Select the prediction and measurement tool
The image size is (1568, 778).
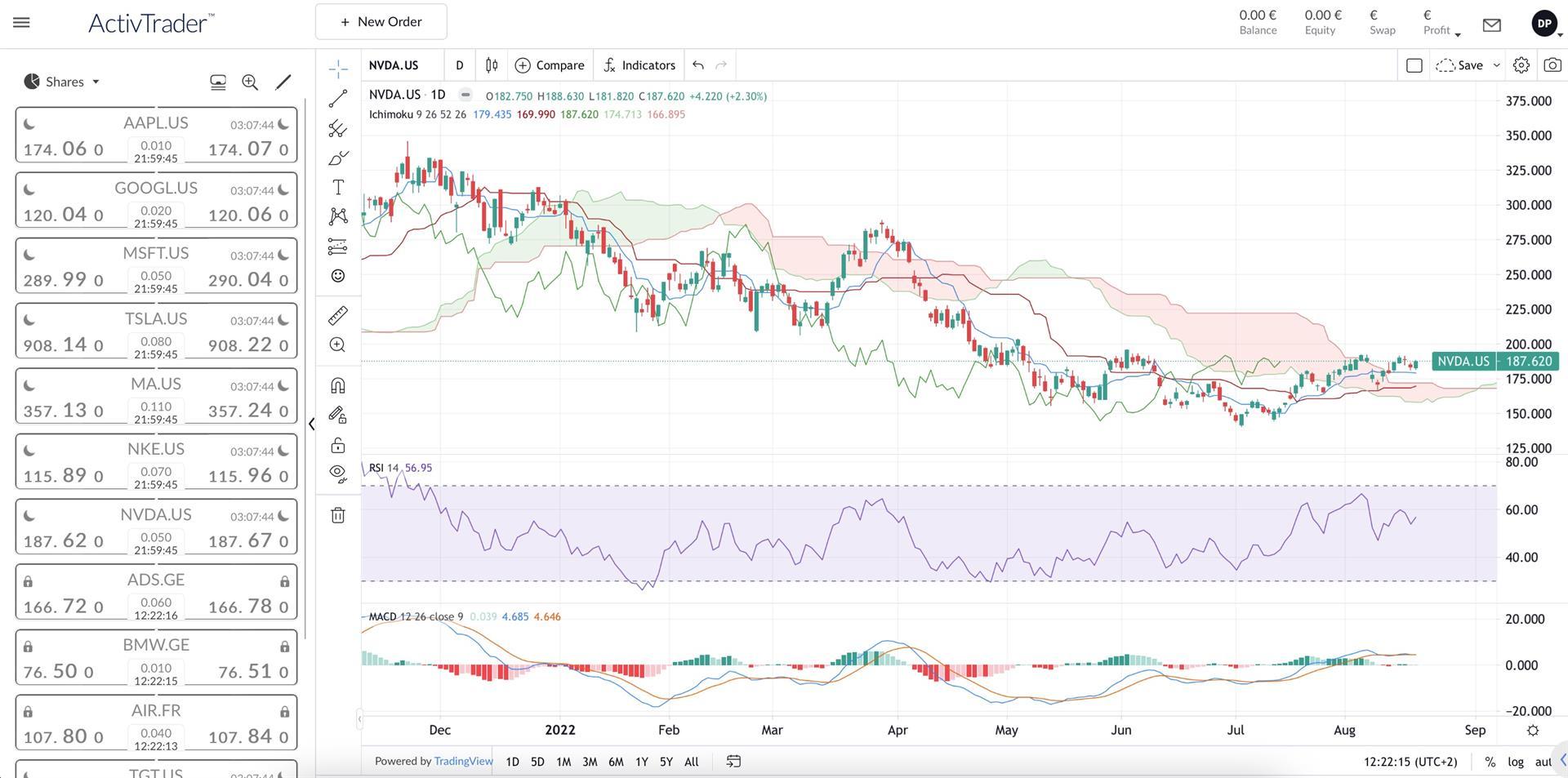pyautogui.click(x=338, y=246)
